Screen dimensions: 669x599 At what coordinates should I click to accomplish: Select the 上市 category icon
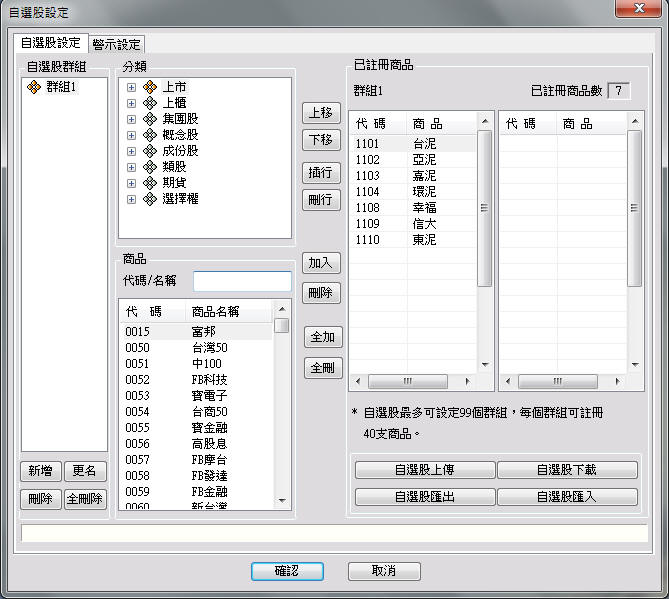pyautogui.click(x=150, y=87)
